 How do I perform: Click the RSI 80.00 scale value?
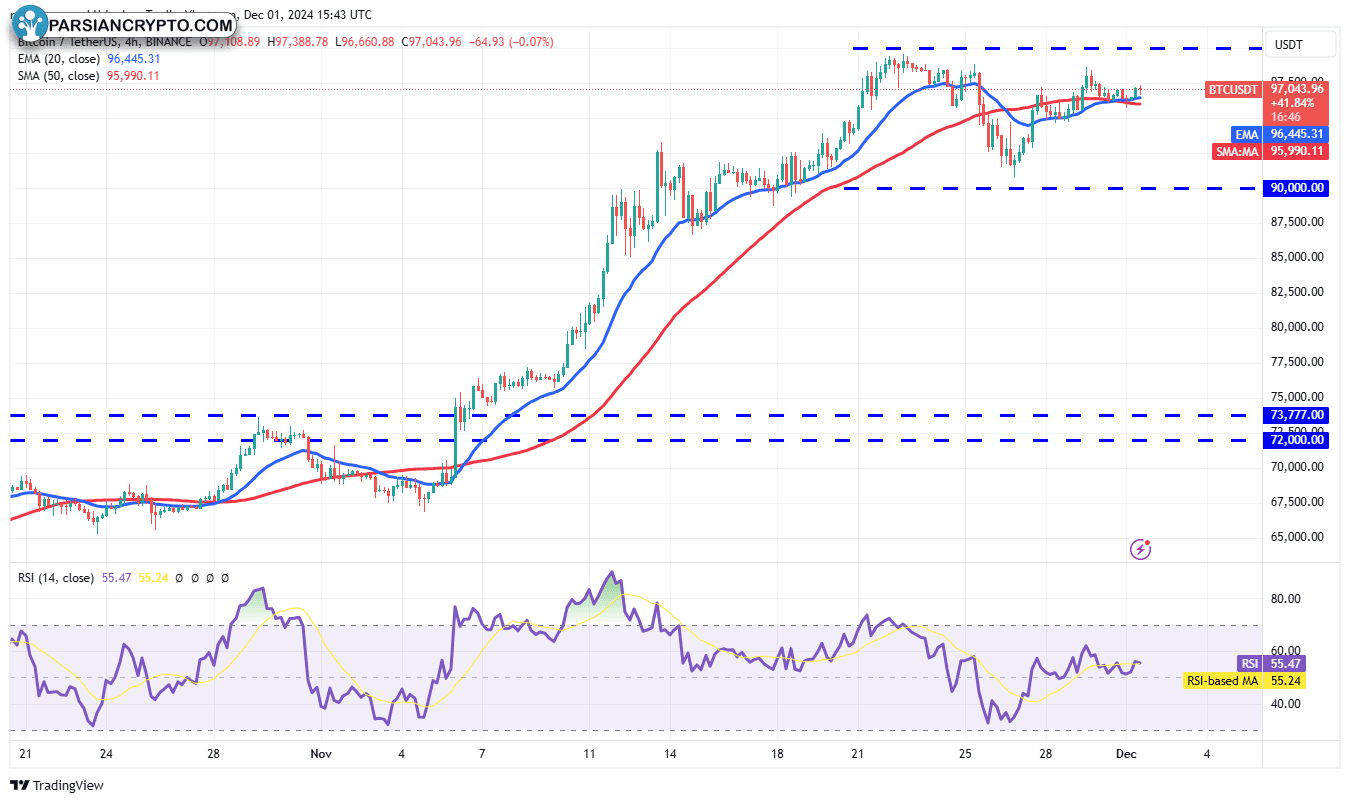[1286, 599]
